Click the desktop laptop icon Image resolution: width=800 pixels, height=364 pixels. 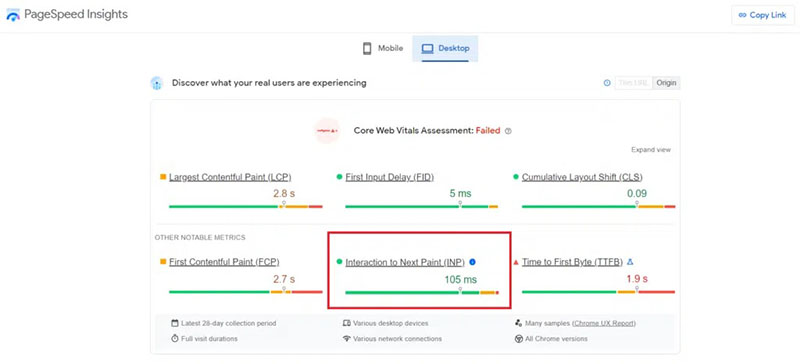click(x=428, y=48)
